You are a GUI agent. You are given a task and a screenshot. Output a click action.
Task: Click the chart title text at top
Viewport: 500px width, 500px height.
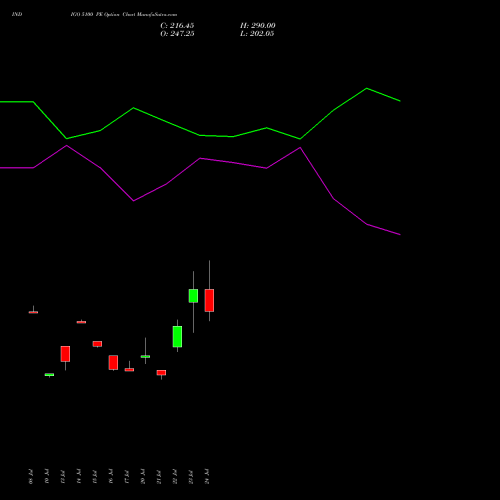tap(94, 15)
